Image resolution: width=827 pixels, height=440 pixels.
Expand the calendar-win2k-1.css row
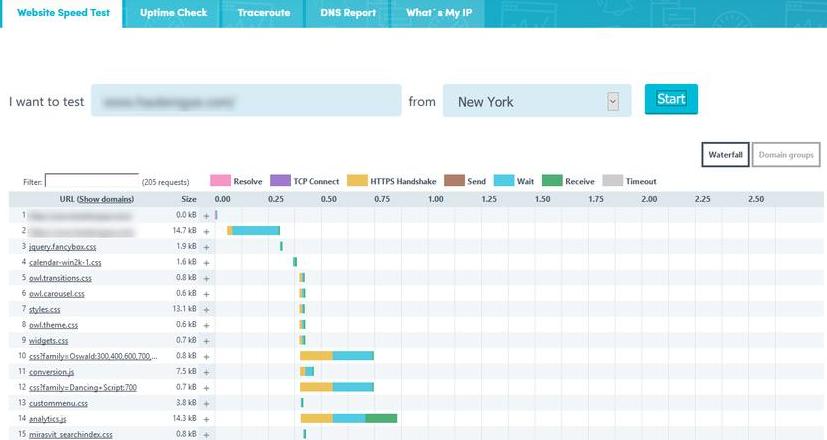pyautogui.click(x=206, y=263)
